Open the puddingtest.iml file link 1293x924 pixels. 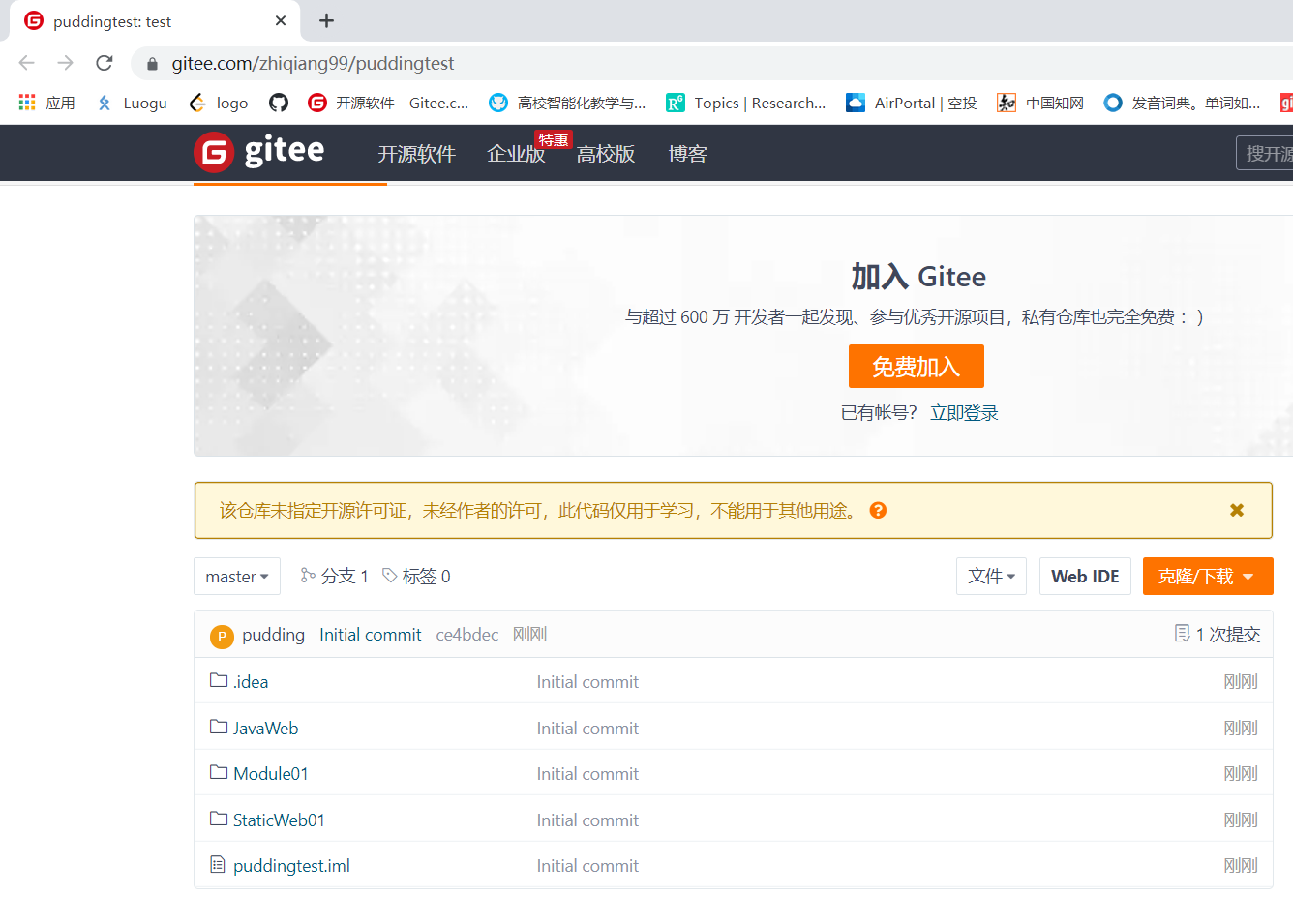(291, 865)
